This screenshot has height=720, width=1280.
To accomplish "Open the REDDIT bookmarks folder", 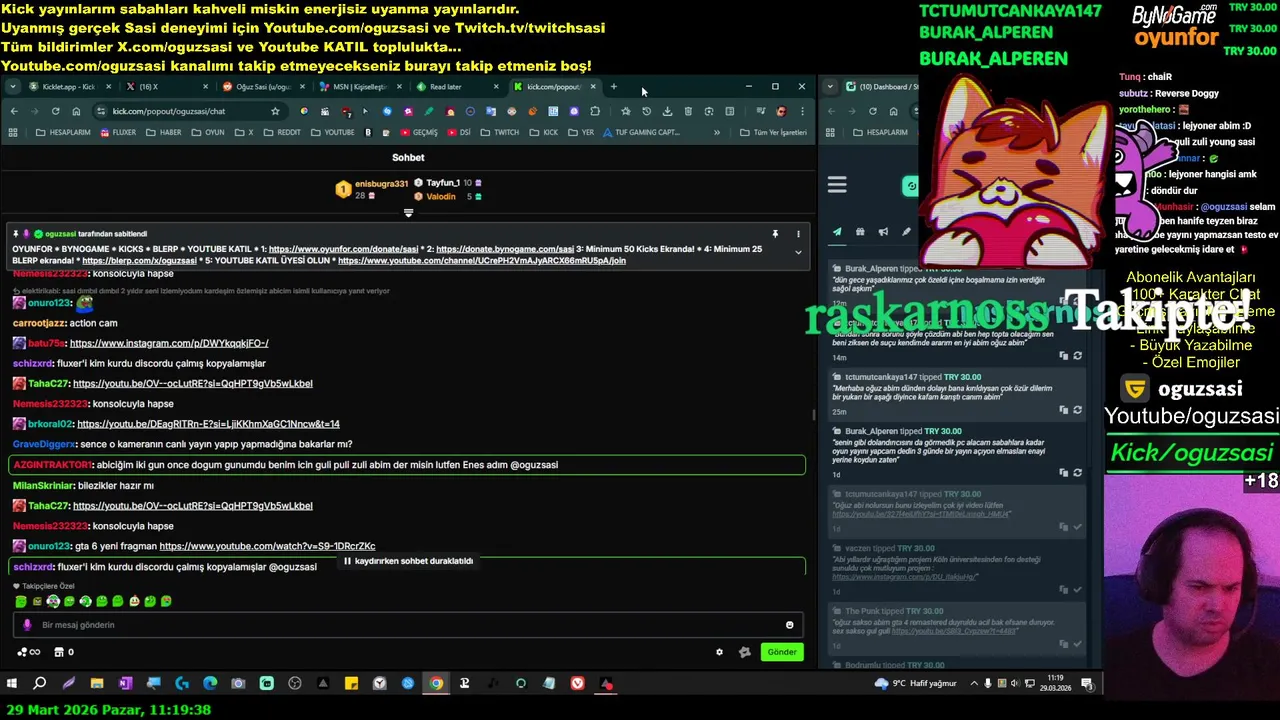I will pos(282,132).
